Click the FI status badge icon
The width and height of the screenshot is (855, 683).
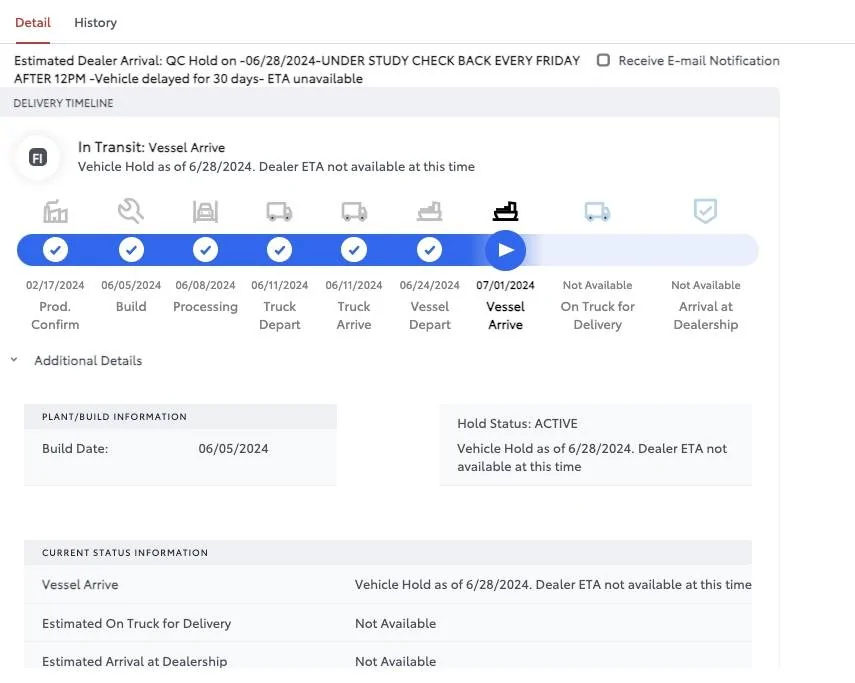[x=38, y=158]
